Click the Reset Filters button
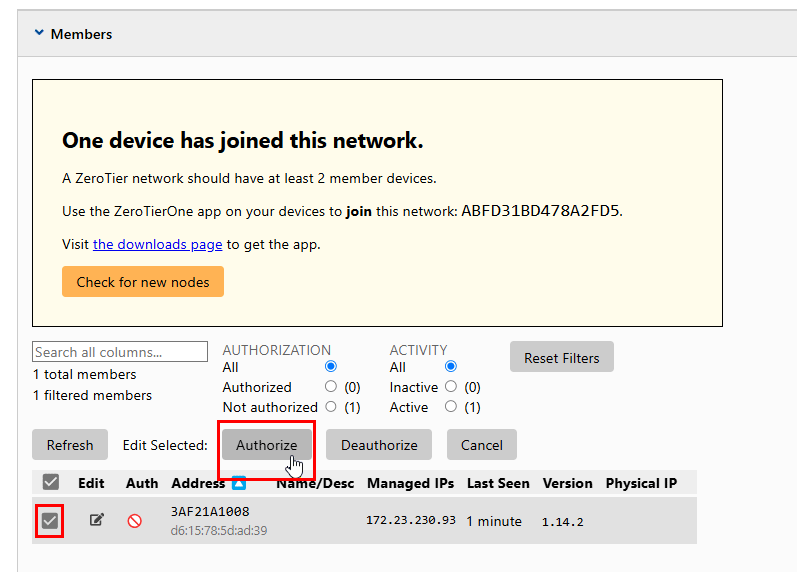797x572 pixels. pos(561,358)
